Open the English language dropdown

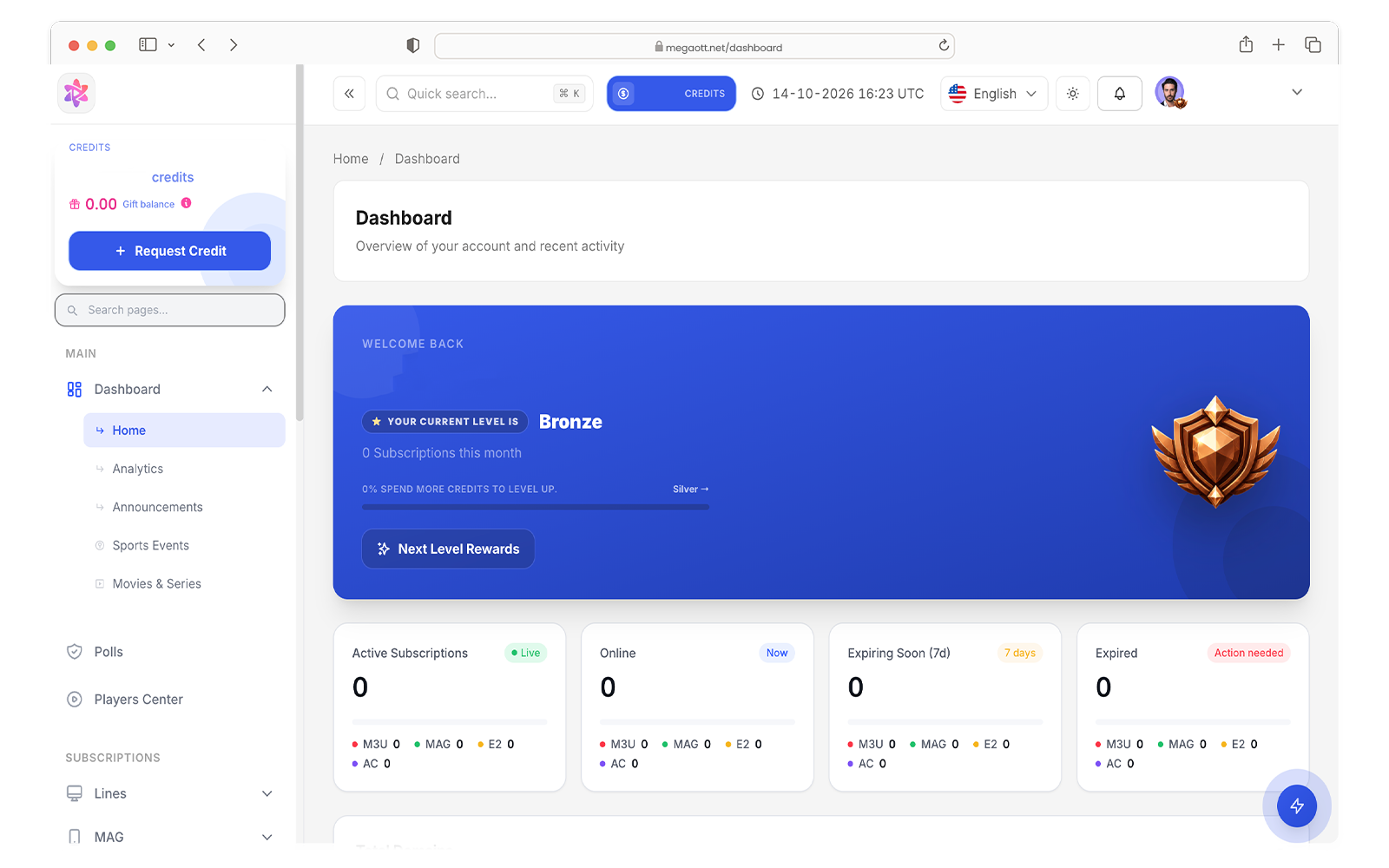994,94
